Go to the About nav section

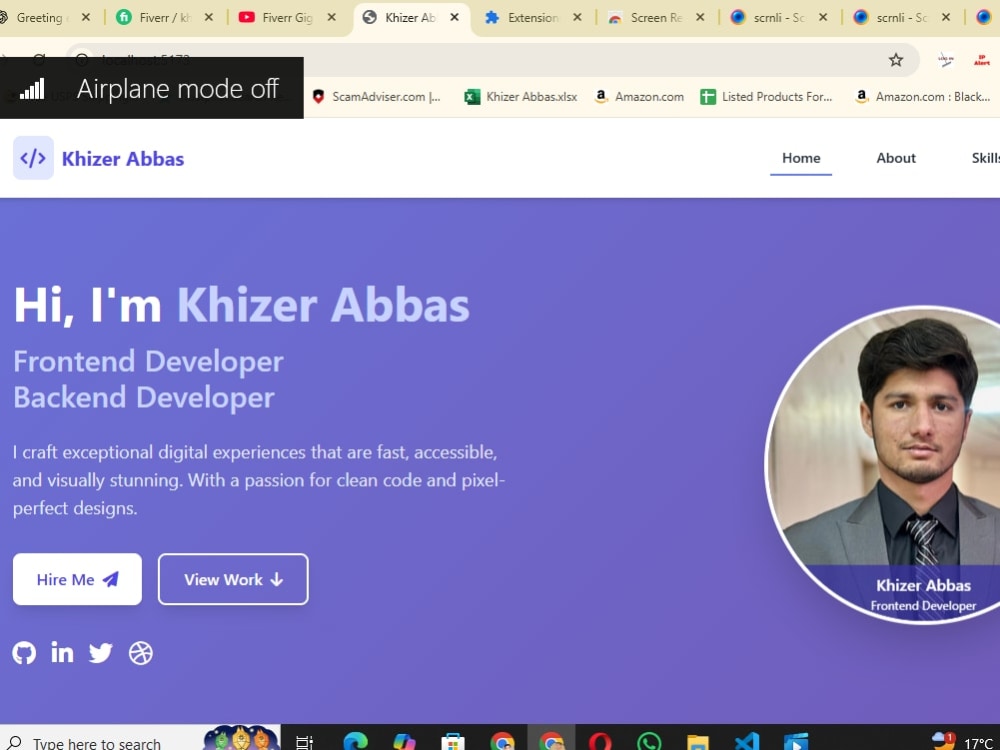point(895,158)
